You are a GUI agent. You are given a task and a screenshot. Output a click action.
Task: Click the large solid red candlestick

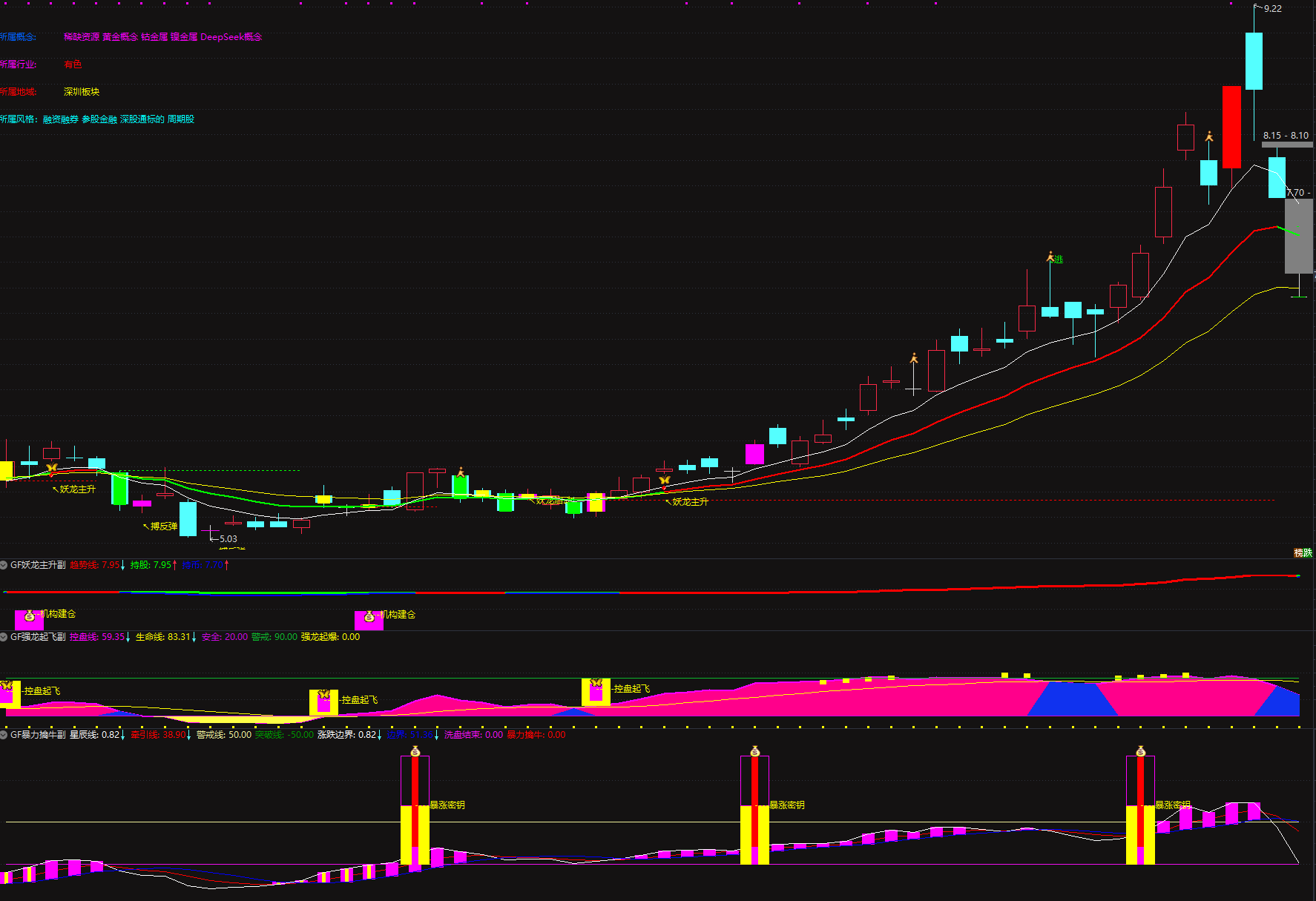click(x=1231, y=127)
